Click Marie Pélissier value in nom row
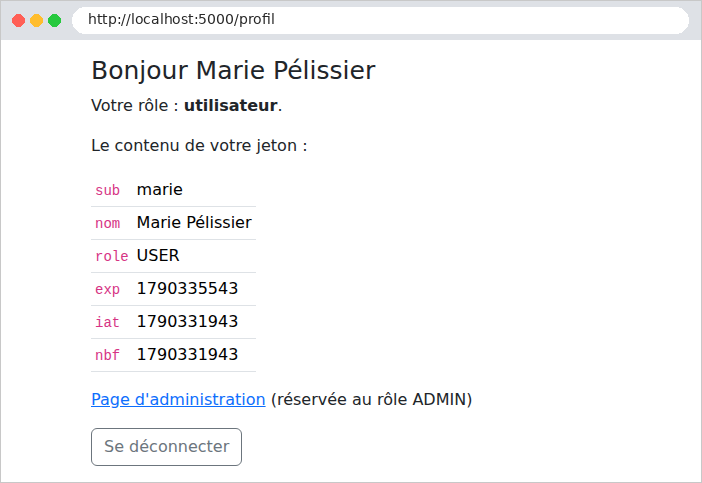The width and height of the screenshot is (702, 483). click(x=194, y=222)
